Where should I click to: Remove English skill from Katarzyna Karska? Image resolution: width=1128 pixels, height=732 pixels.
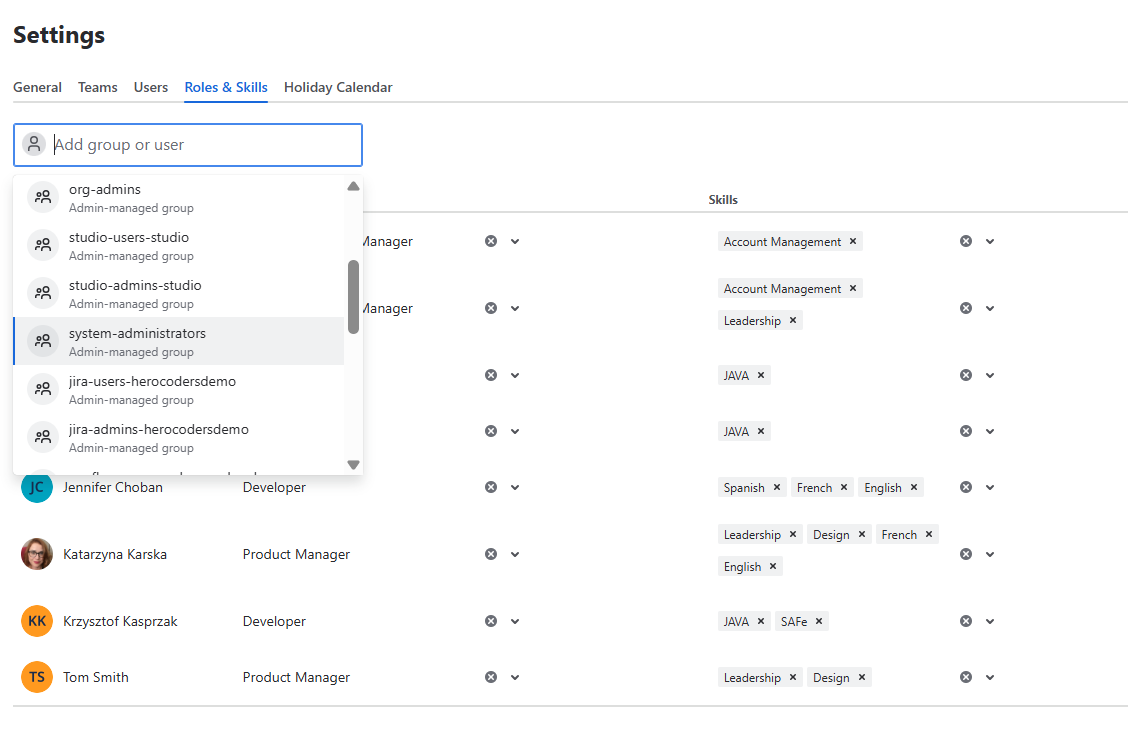[x=773, y=567]
